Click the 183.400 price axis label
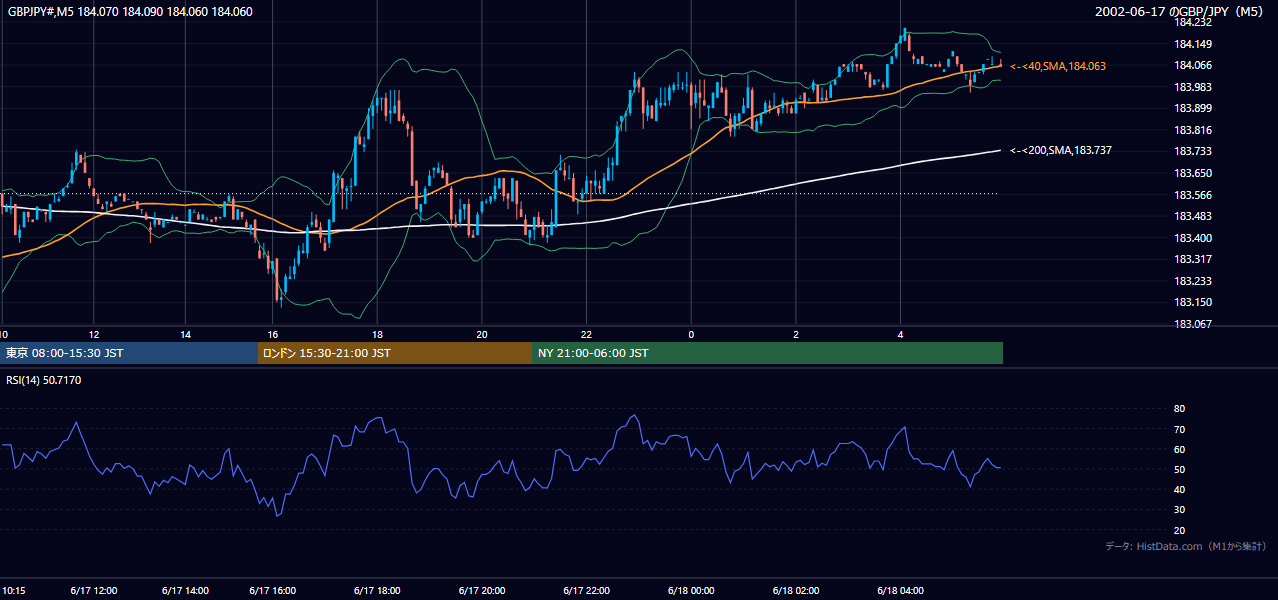The width and height of the screenshot is (1278, 600). (1193, 238)
